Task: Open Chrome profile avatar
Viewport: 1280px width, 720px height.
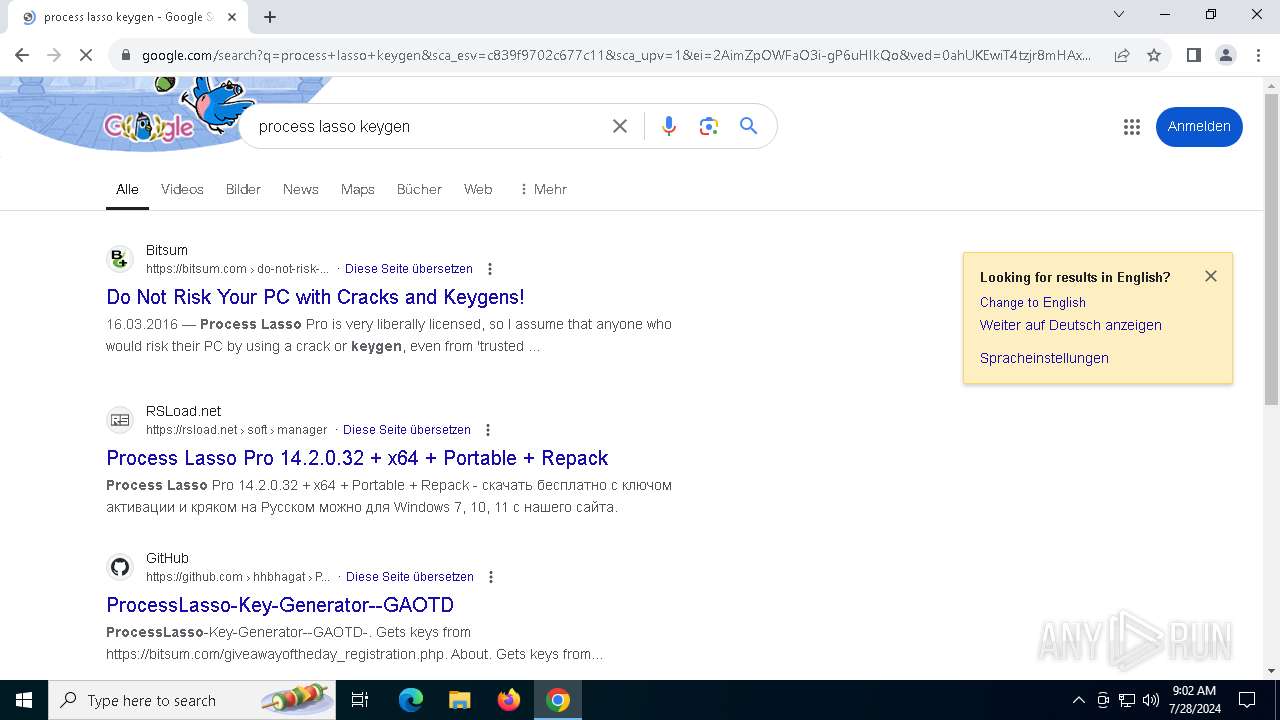Action: point(1226,55)
